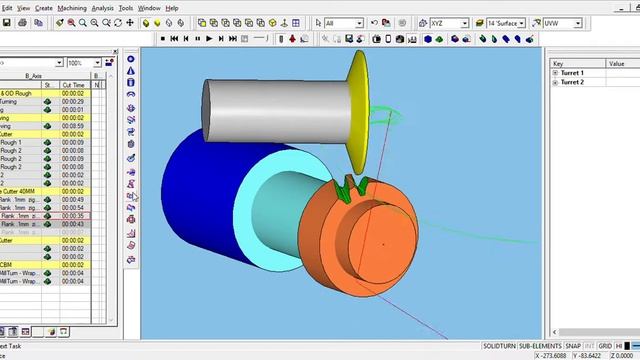Open the View menu
This screenshot has width=640, height=360.
pyautogui.click(x=24, y=8)
